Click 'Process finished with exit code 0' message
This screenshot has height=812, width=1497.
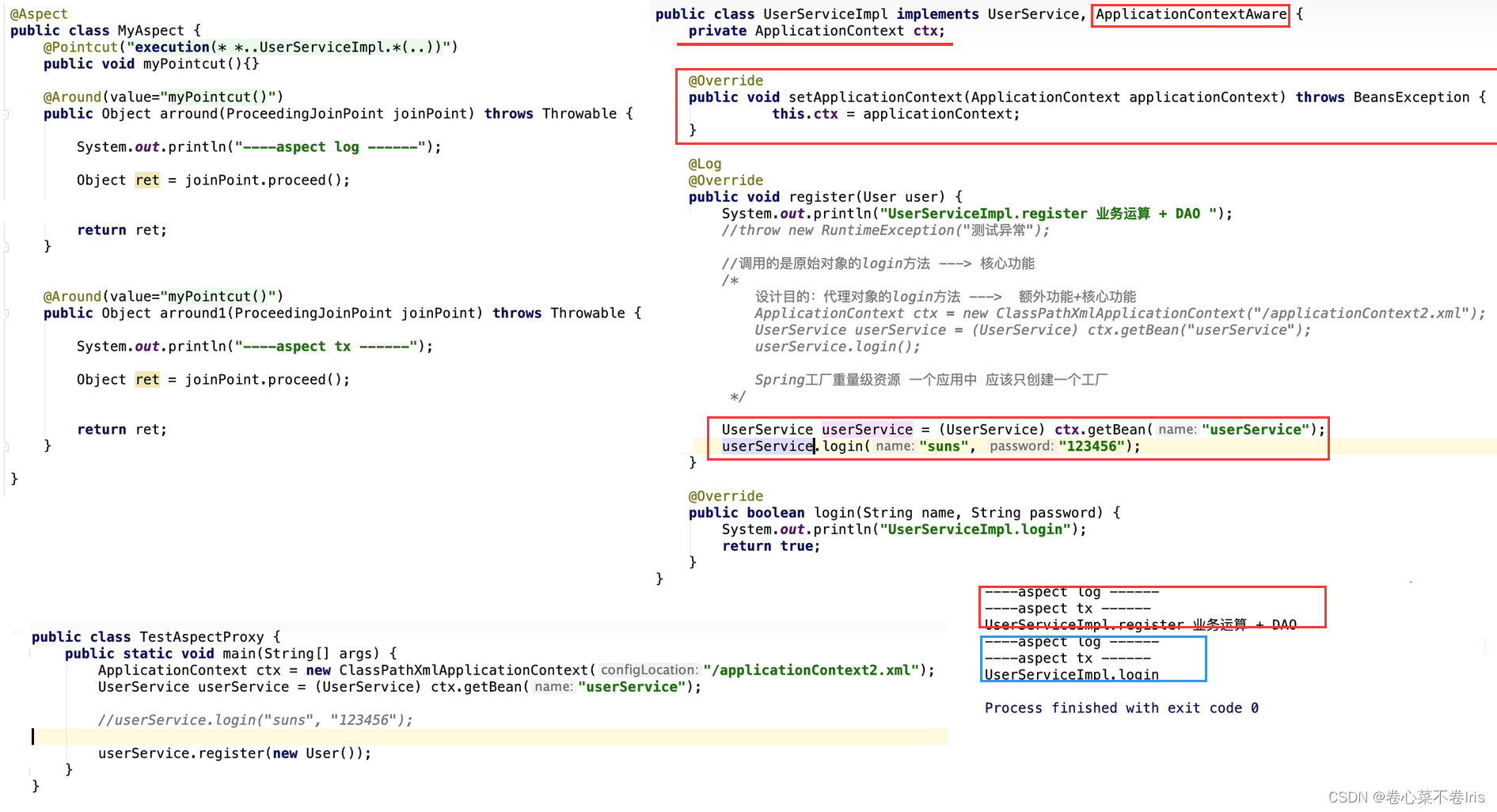(x=1122, y=708)
